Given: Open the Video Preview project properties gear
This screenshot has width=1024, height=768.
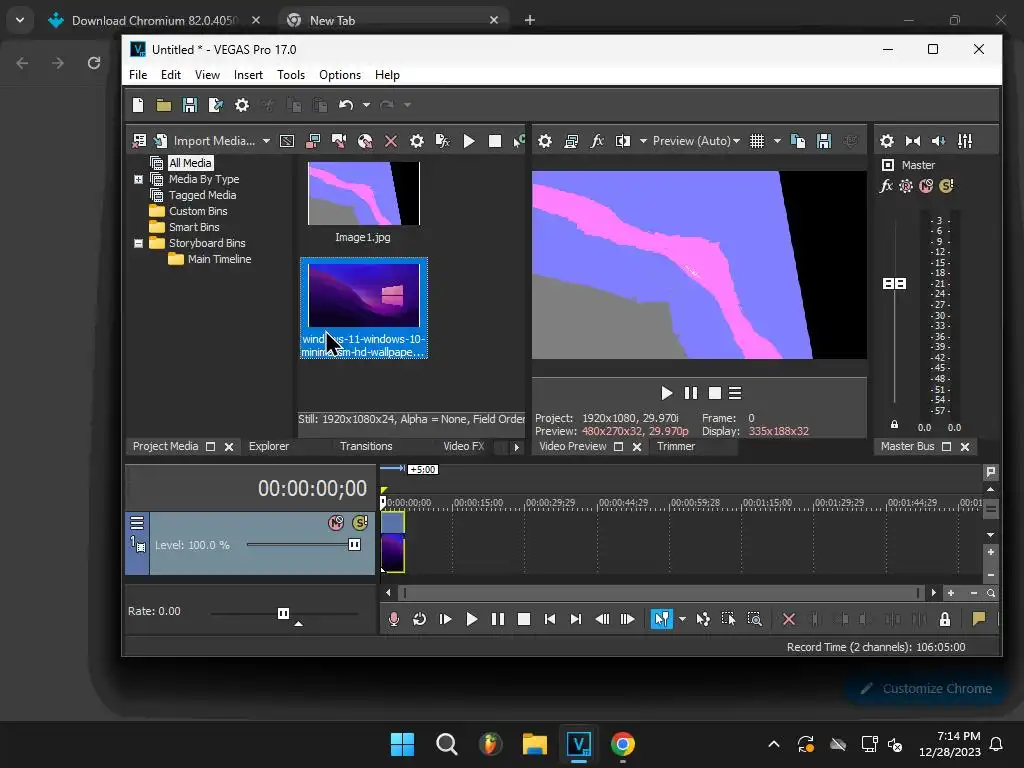Looking at the screenshot, I should click(x=545, y=141).
